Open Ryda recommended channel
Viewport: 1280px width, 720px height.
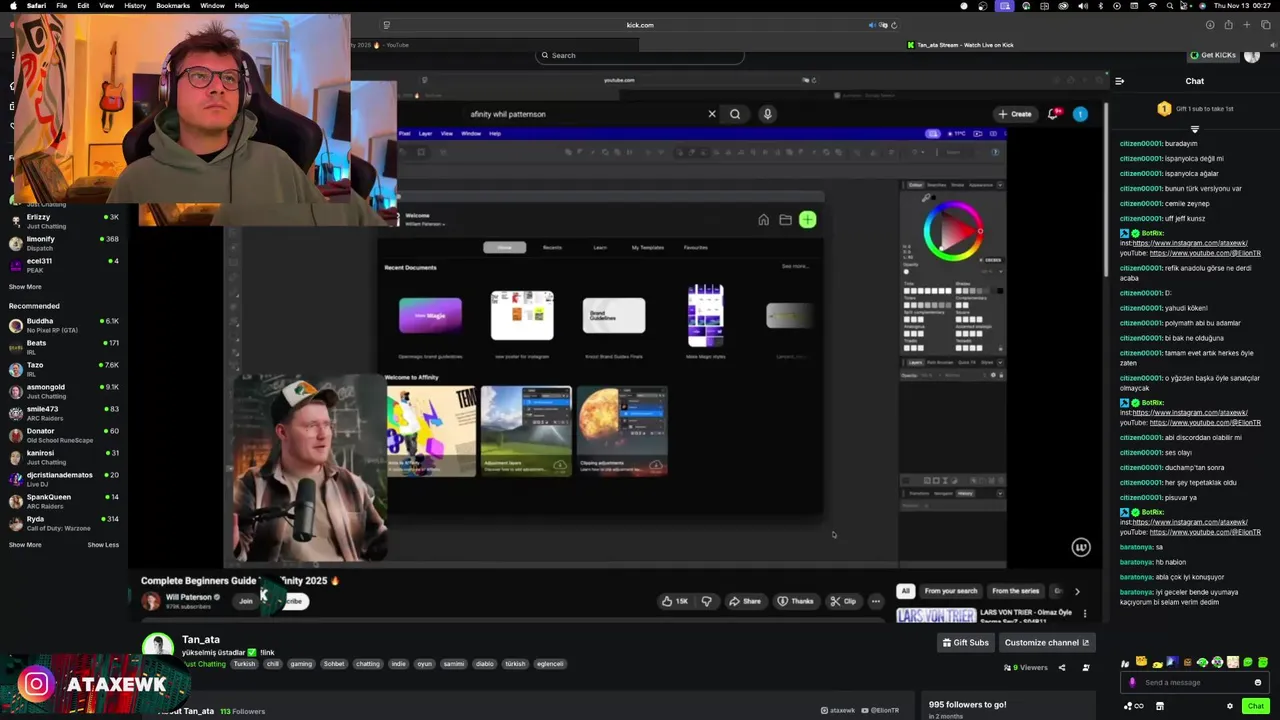pyautogui.click(x=64, y=523)
